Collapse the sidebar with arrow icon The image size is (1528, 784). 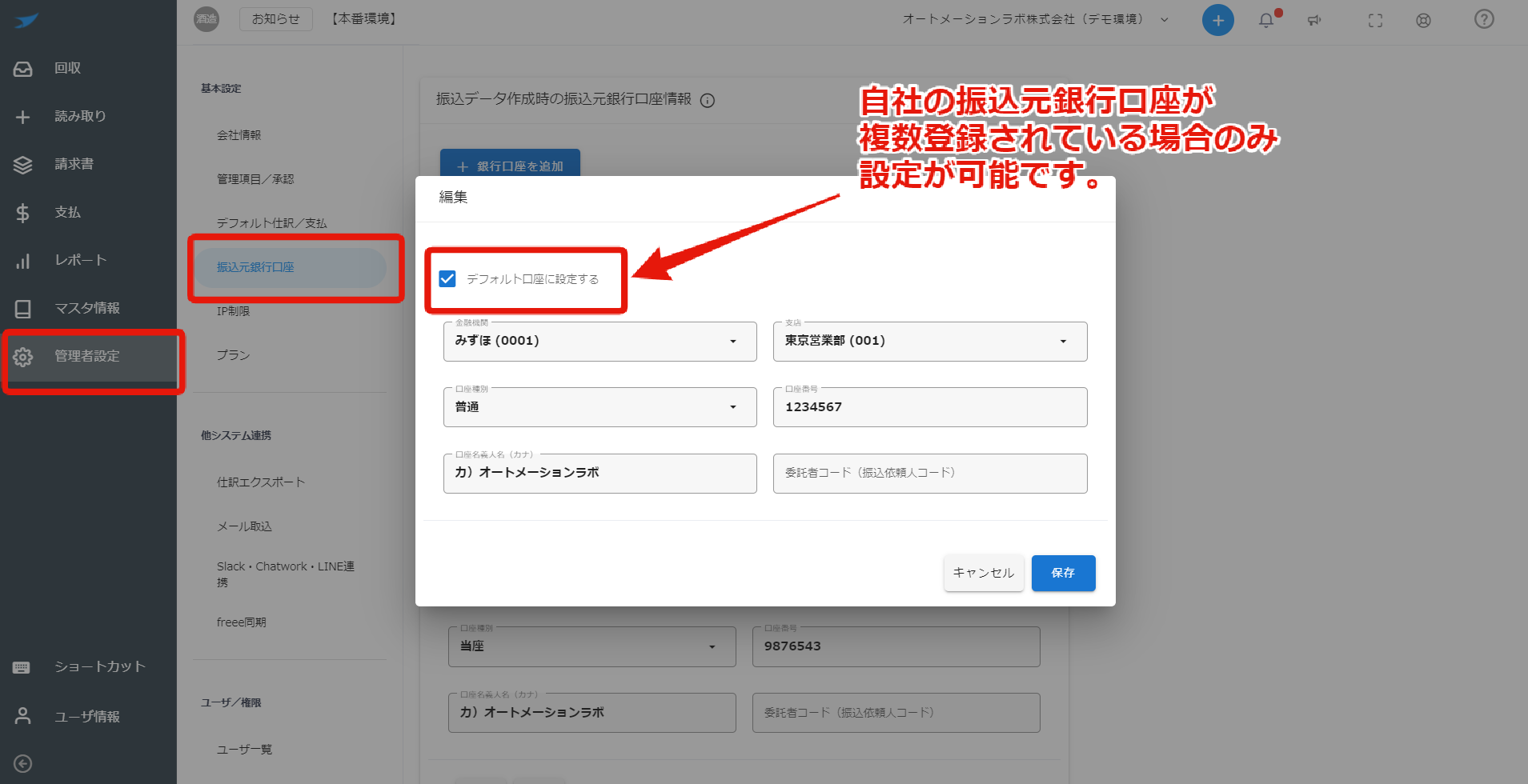23,764
